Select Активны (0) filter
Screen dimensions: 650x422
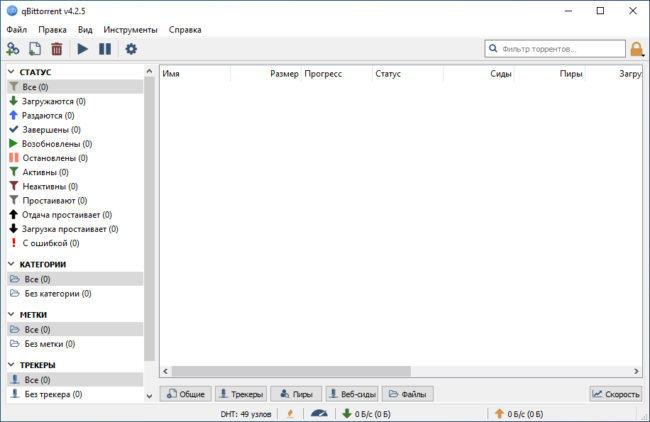75,172
